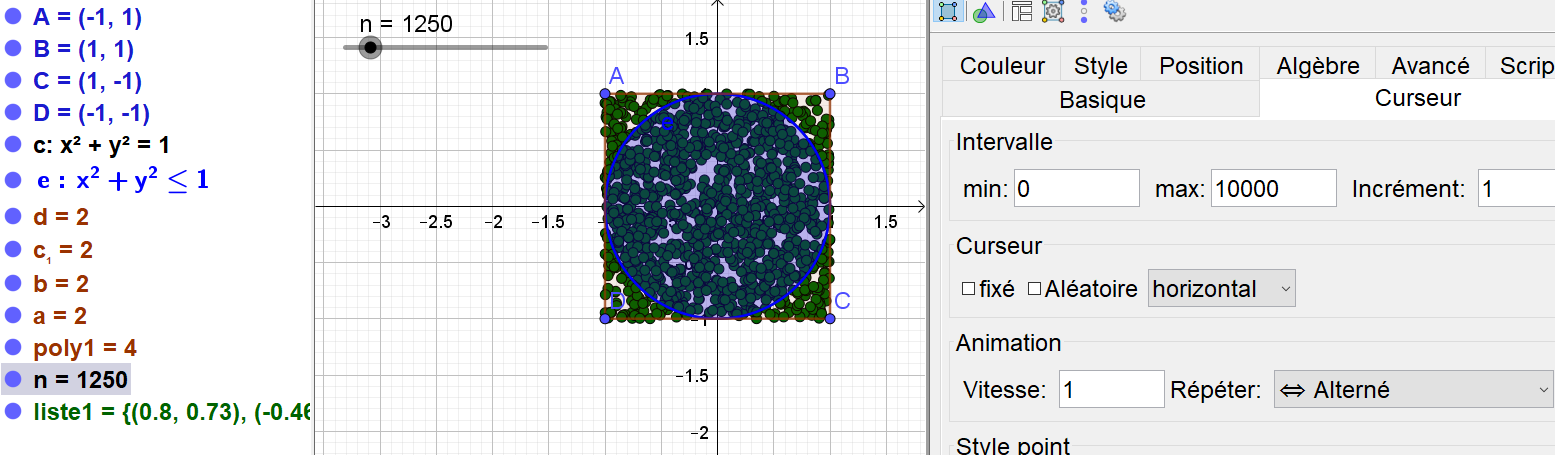Toggle visibility bullet of a = 2
1555x455 pixels.
pyautogui.click(x=13, y=316)
